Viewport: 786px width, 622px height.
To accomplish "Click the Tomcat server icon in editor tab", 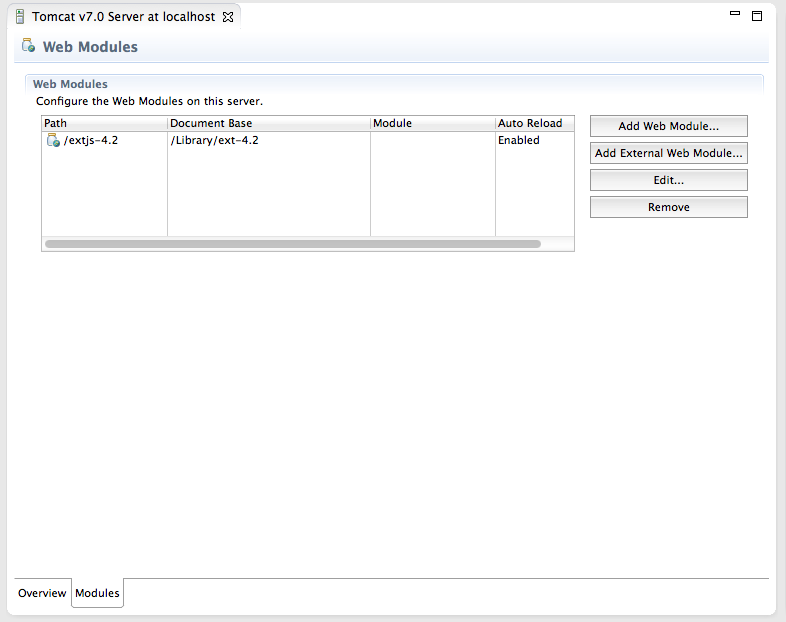I will pos(20,17).
